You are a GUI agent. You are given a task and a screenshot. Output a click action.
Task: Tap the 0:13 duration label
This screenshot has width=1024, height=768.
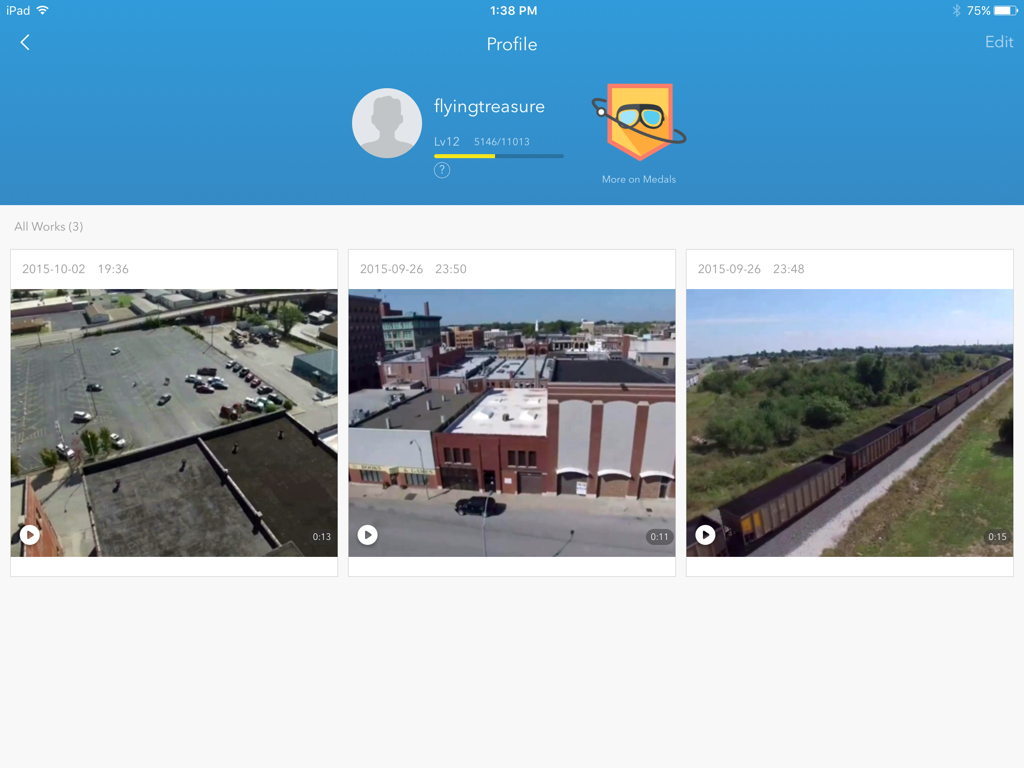click(321, 537)
